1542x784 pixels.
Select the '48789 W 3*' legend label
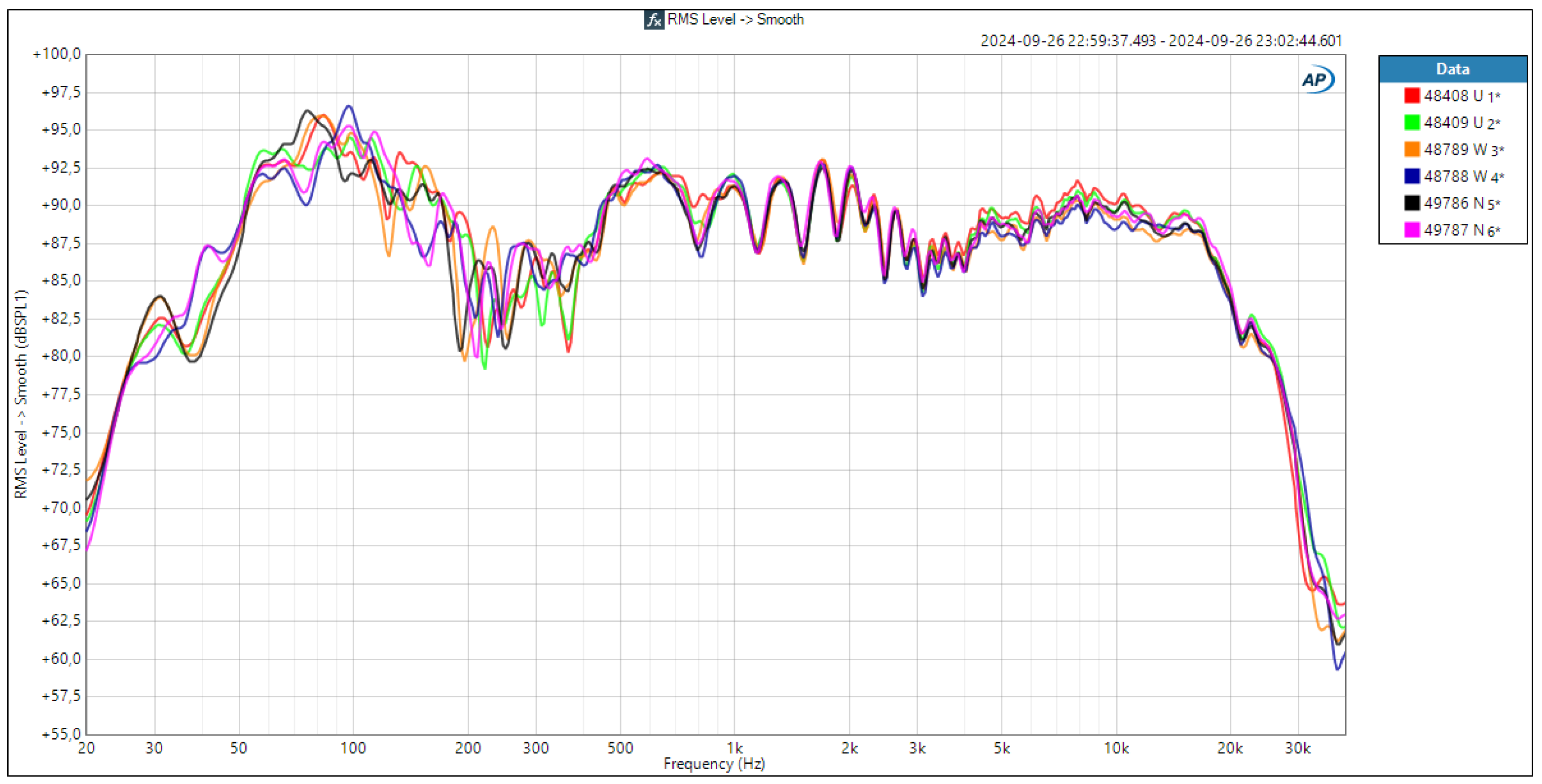1463,149
